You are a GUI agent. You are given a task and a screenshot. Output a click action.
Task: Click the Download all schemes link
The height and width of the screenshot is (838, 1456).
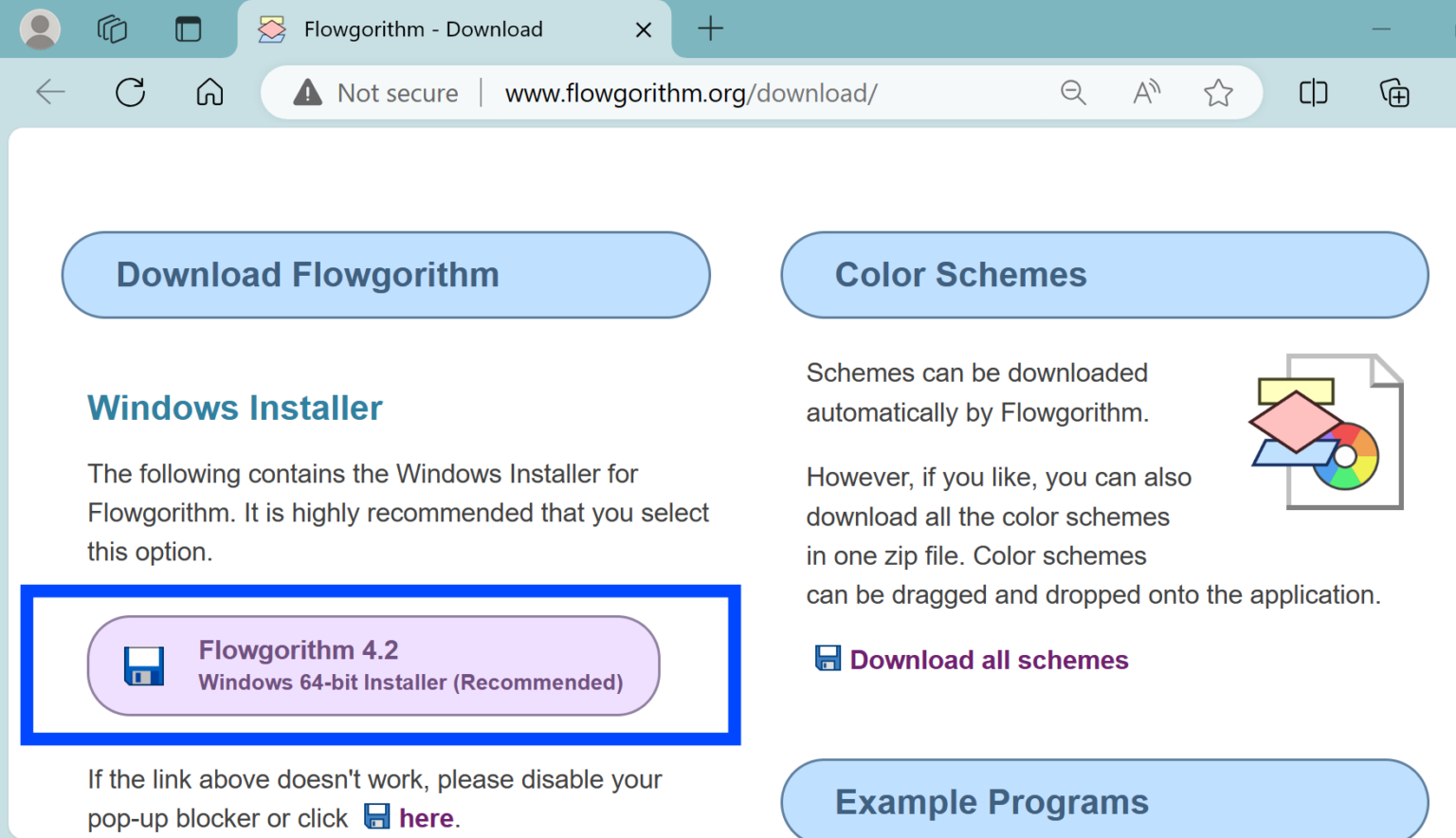click(x=988, y=660)
